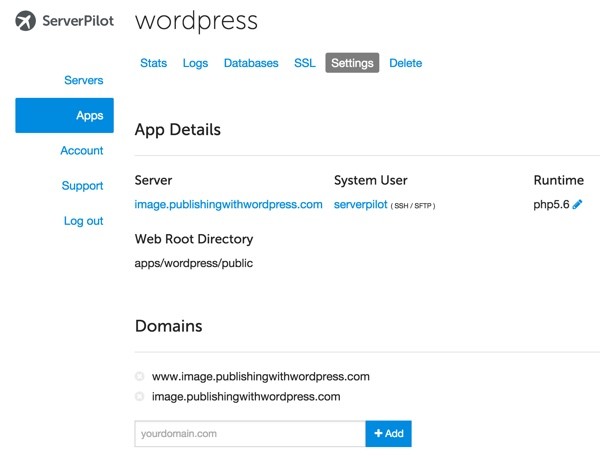Image resolution: width=600 pixels, height=456 pixels.
Task: Click the App Details heading
Action: pyautogui.click(x=178, y=129)
